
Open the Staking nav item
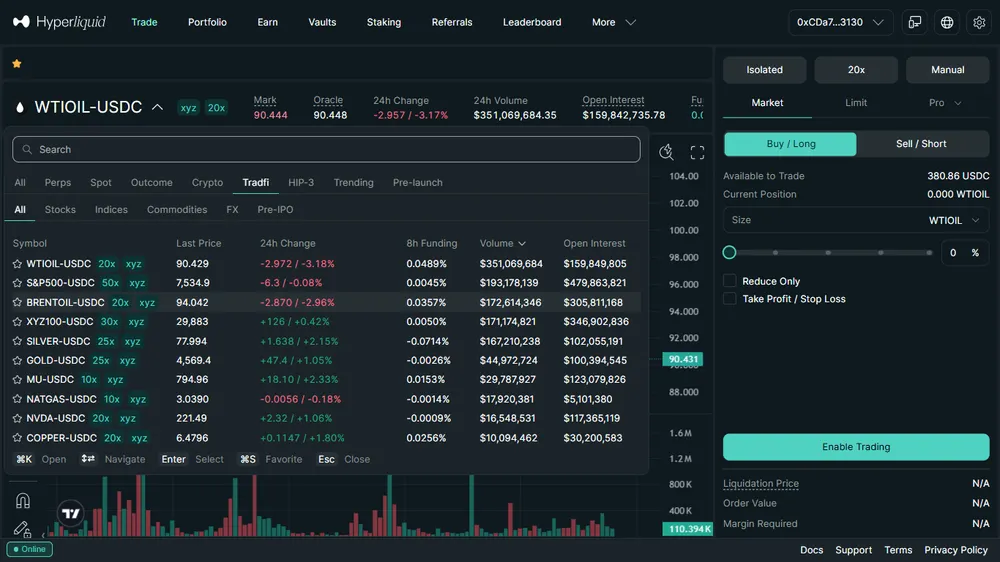click(x=384, y=22)
